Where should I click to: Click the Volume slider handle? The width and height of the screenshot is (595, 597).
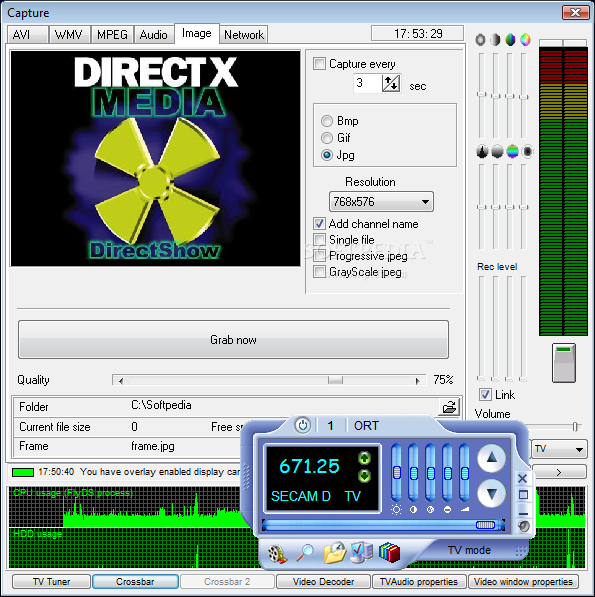(x=575, y=427)
